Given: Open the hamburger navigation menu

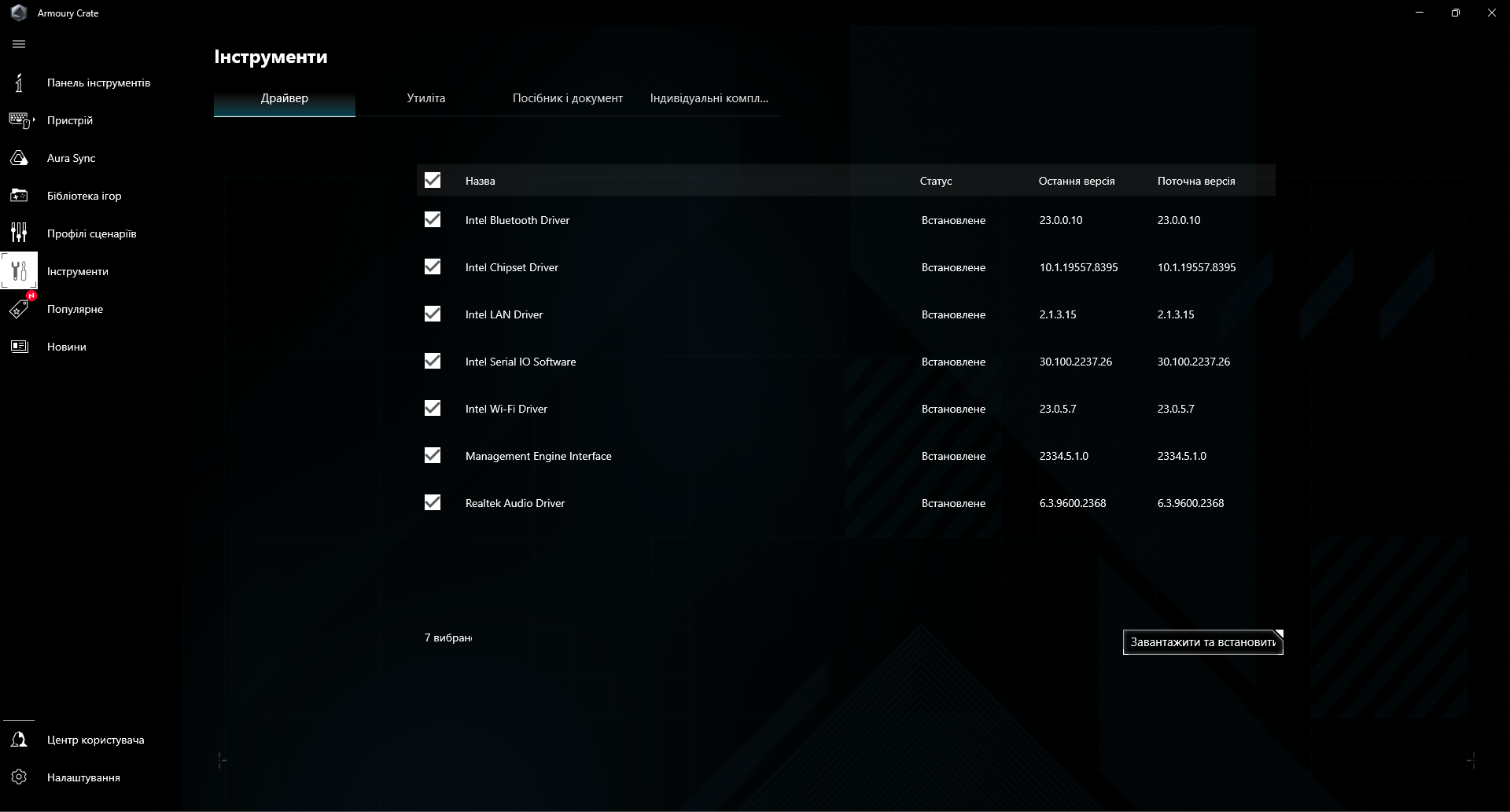Looking at the screenshot, I should click(19, 44).
